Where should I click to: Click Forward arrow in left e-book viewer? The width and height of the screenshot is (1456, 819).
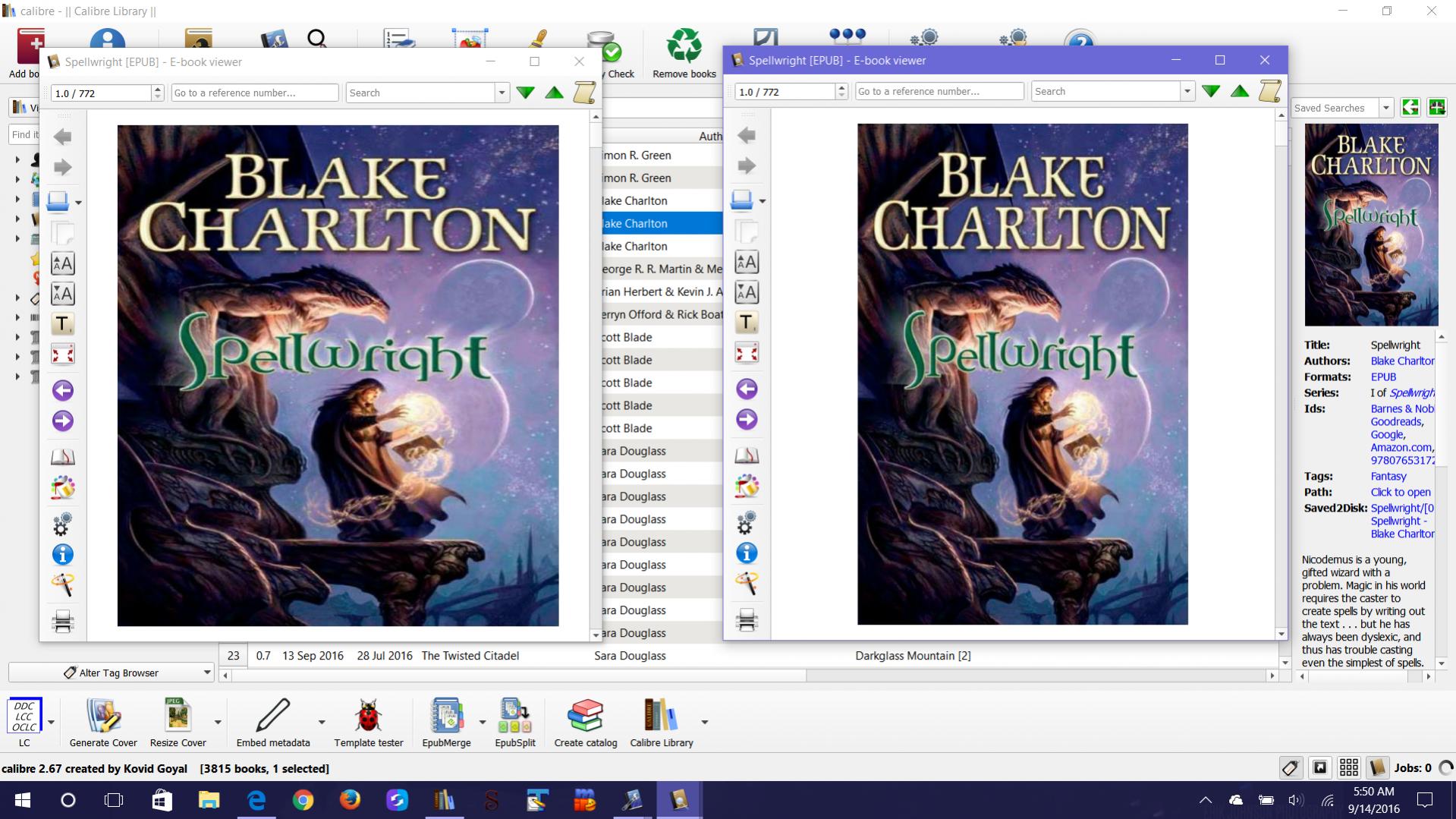tap(63, 167)
